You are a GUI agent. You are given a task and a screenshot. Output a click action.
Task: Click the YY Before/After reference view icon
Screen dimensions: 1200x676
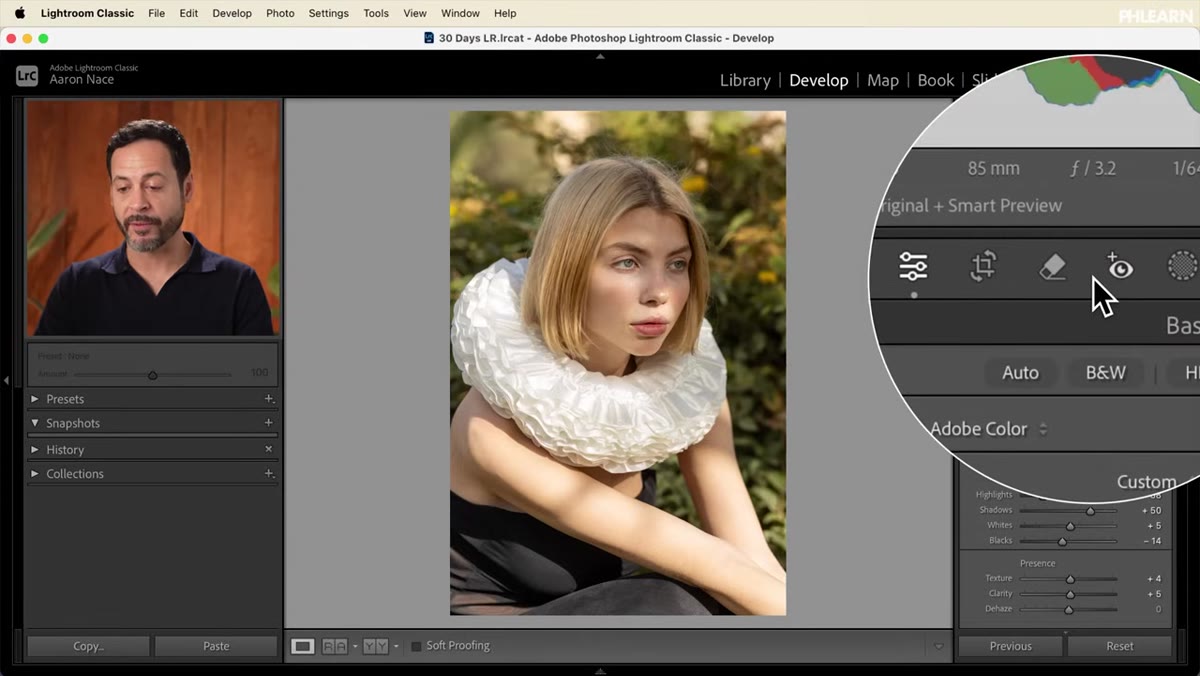pyautogui.click(x=375, y=646)
